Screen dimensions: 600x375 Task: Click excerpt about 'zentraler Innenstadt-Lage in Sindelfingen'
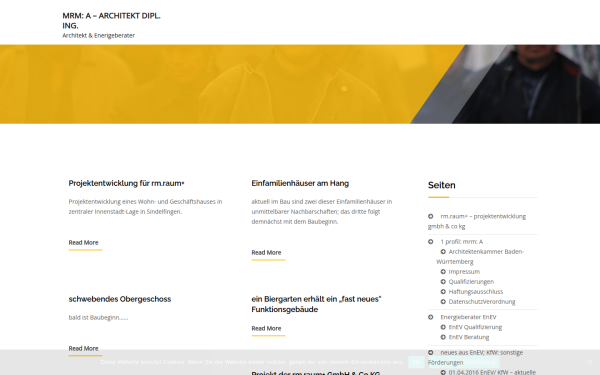[x=145, y=207]
